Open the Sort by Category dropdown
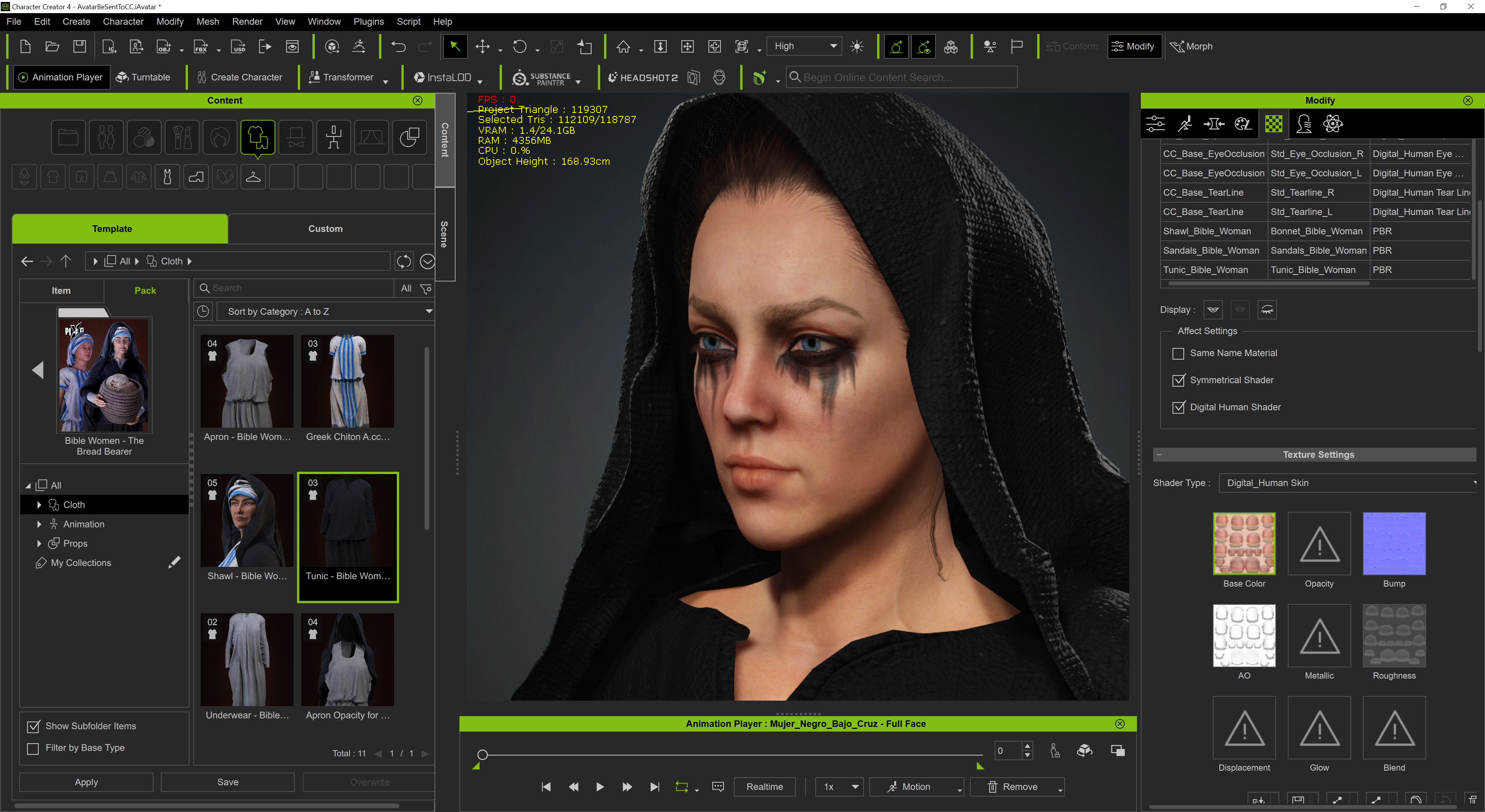Screen dimensions: 1485x812 (x=326, y=312)
